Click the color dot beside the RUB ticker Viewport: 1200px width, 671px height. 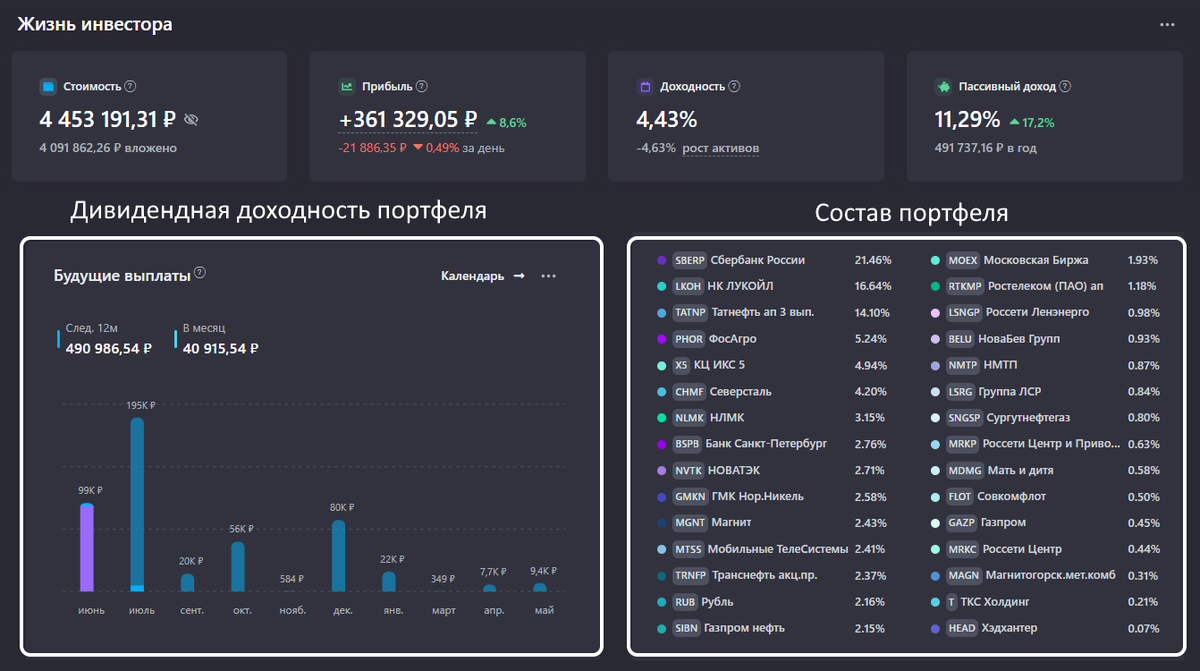[x=661, y=602]
